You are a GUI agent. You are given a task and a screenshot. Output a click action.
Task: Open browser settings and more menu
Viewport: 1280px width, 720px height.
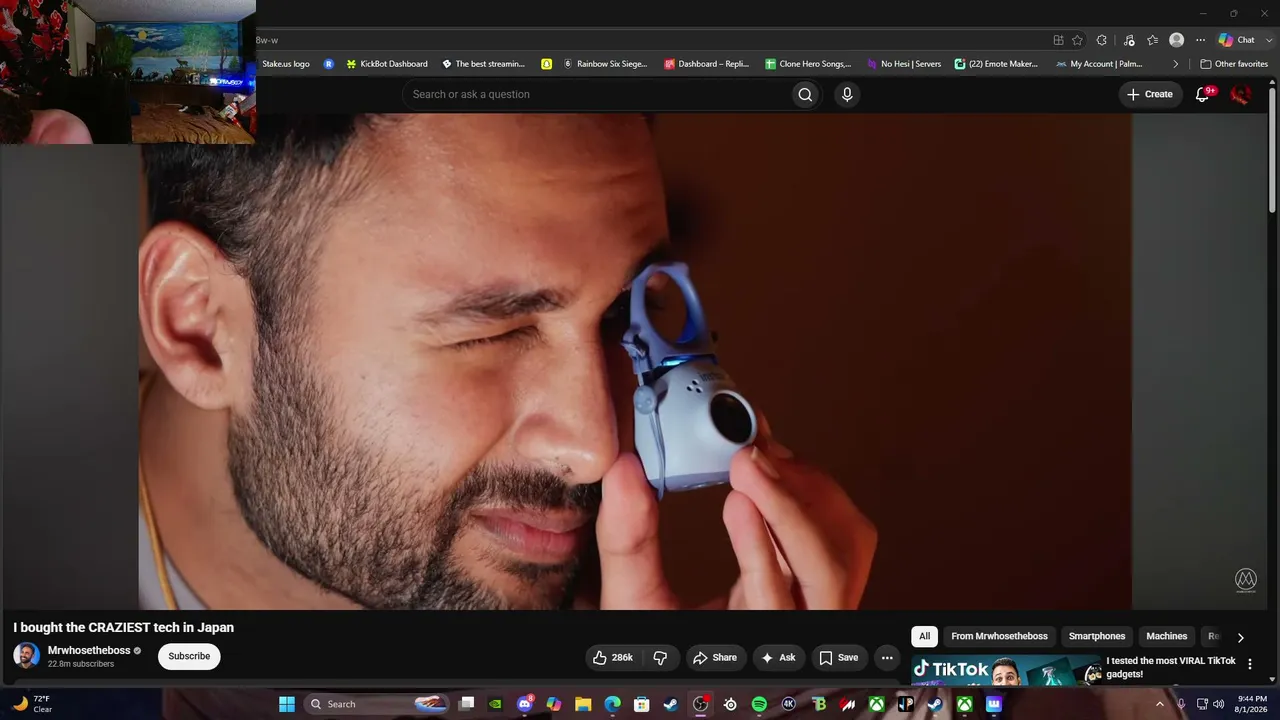(x=1200, y=40)
